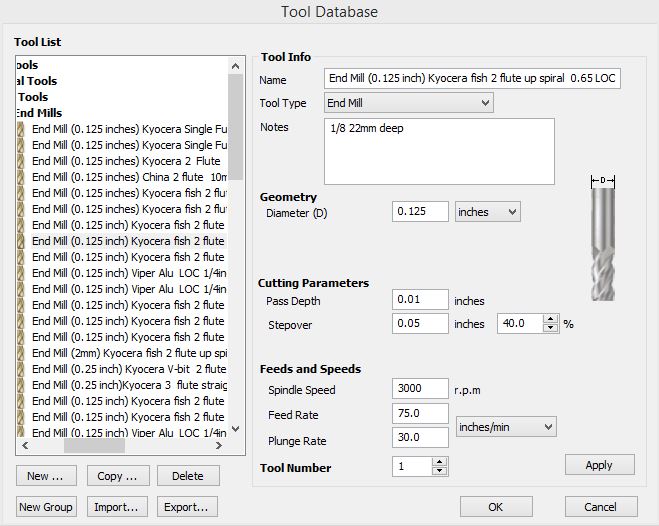
Task: Click the Copy ... button
Action: point(117,476)
